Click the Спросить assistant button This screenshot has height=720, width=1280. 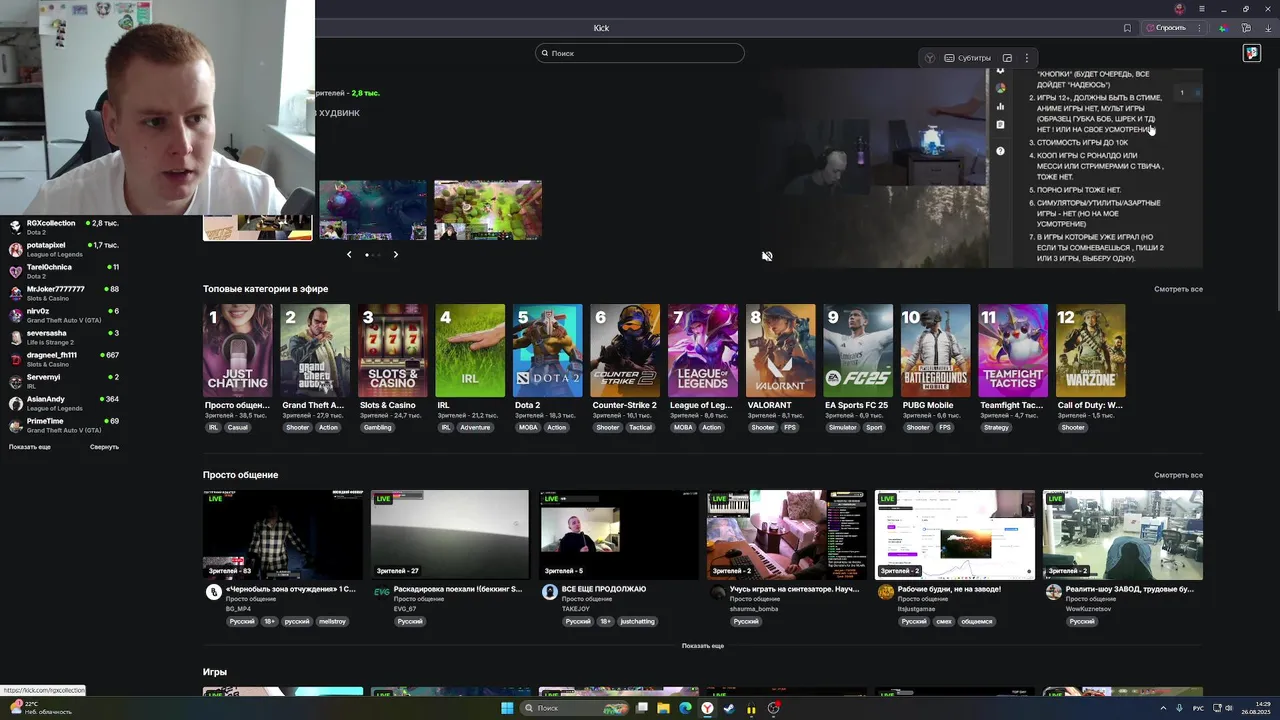pyautogui.click(x=1165, y=28)
